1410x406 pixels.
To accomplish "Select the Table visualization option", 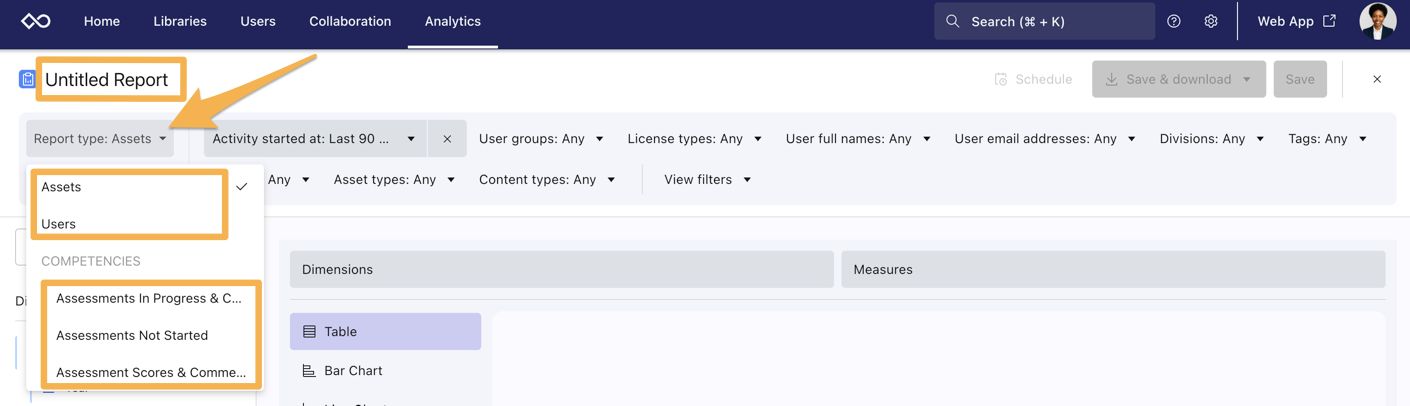I will click(385, 331).
